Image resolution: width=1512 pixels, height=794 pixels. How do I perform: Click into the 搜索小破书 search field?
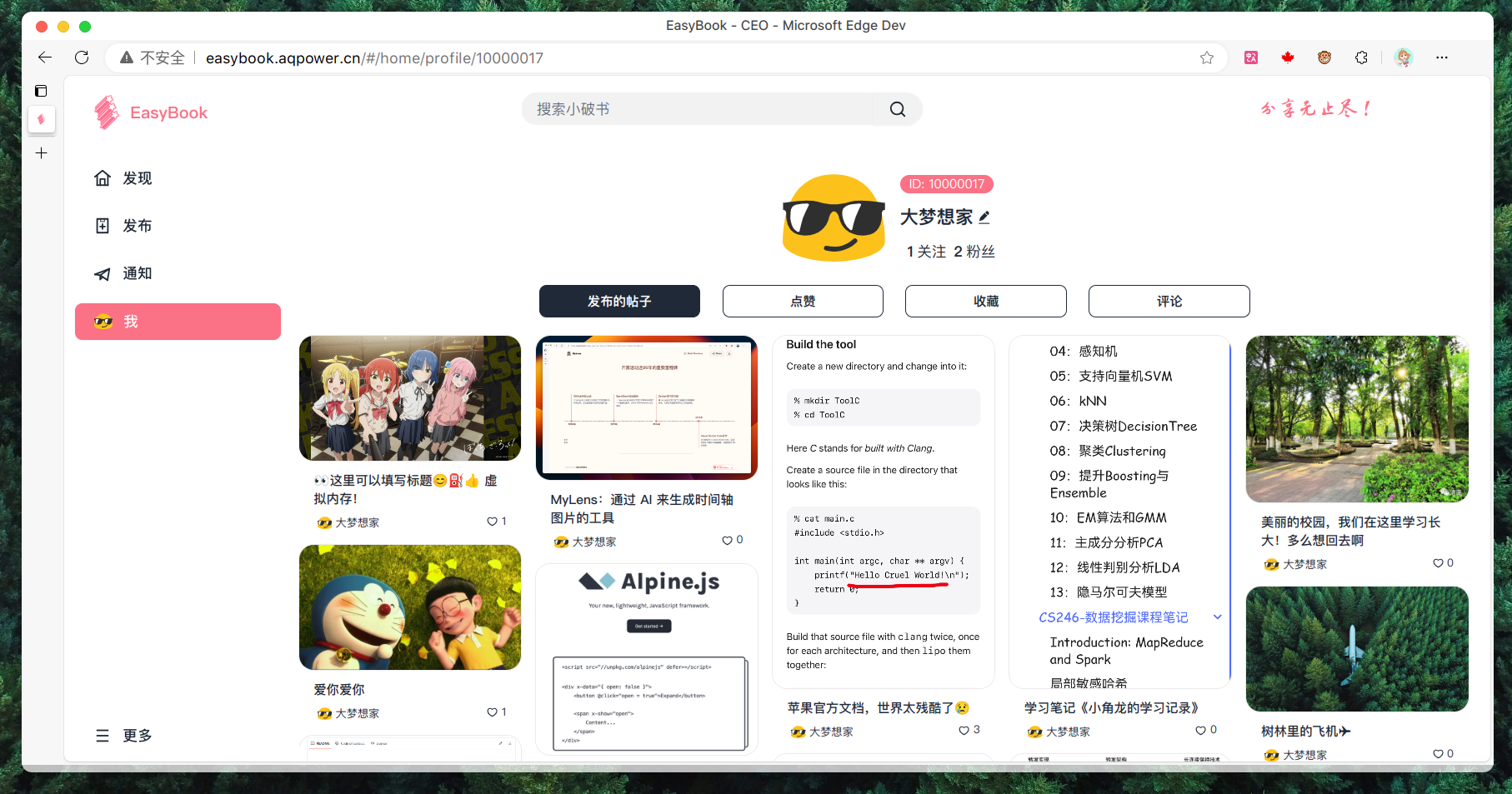700,109
